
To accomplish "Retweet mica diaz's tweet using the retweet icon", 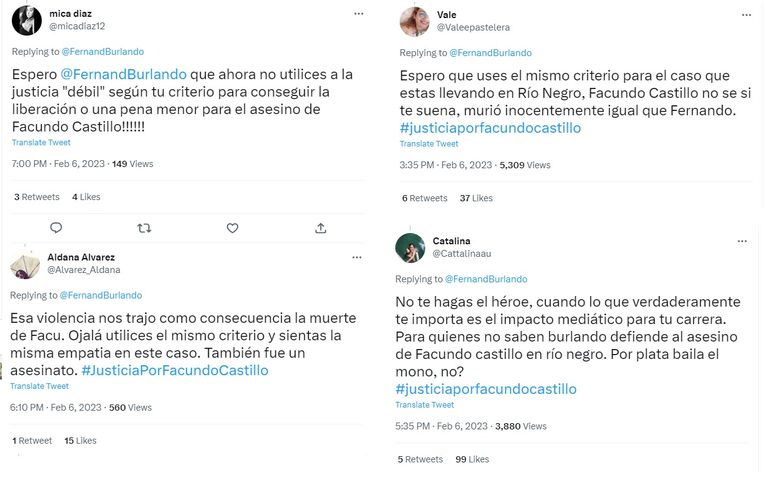I will click(x=144, y=228).
